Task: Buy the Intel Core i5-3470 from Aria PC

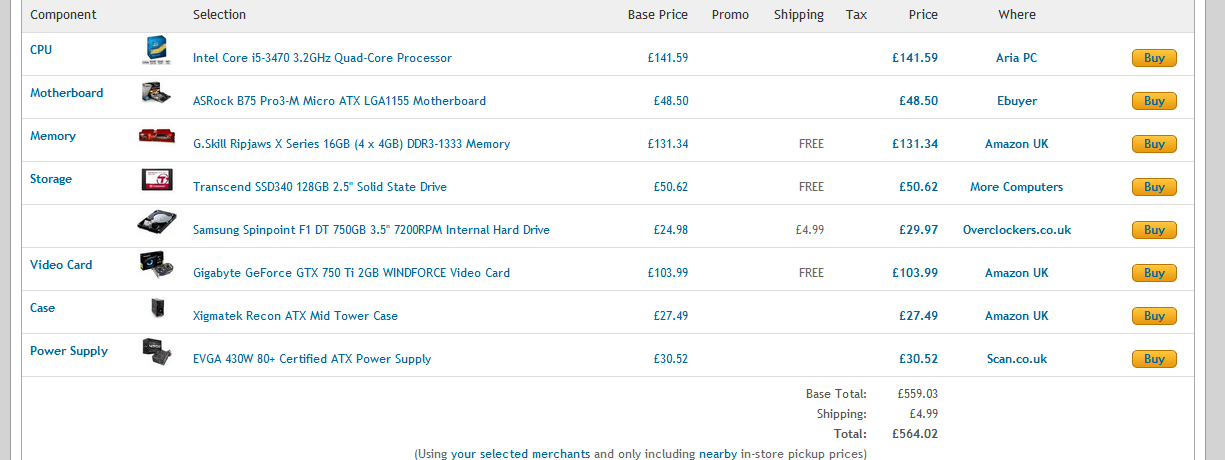Action: pyautogui.click(x=1154, y=58)
